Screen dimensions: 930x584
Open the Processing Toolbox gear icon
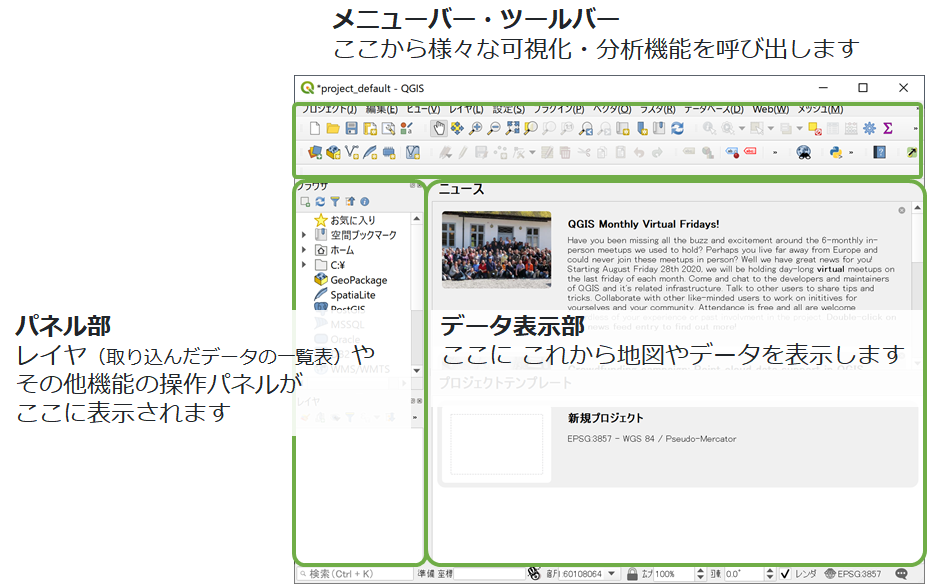pyautogui.click(x=870, y=128)
